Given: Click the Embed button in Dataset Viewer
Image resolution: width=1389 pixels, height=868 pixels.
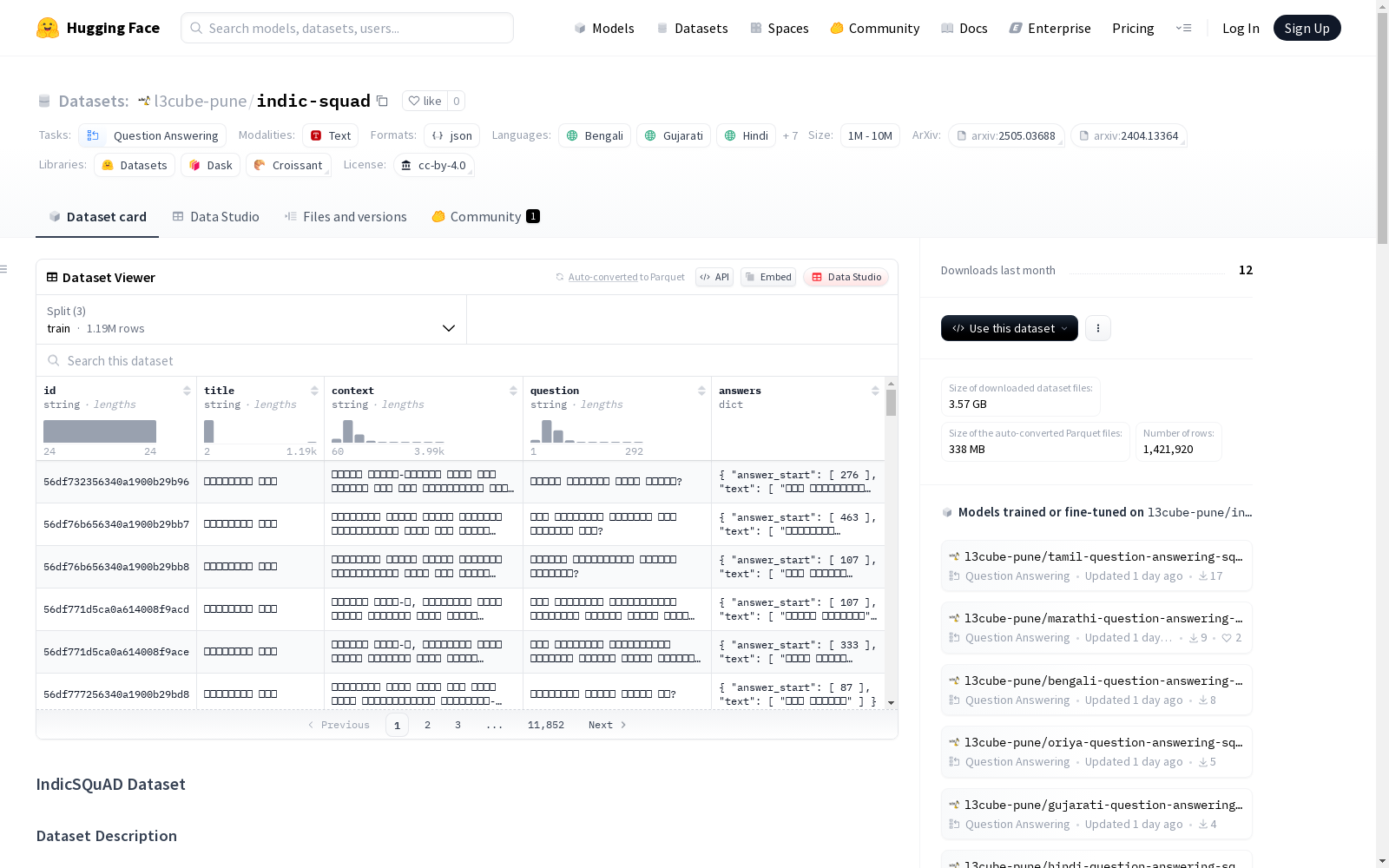Looking at the screenshot, I should point(768,277).
